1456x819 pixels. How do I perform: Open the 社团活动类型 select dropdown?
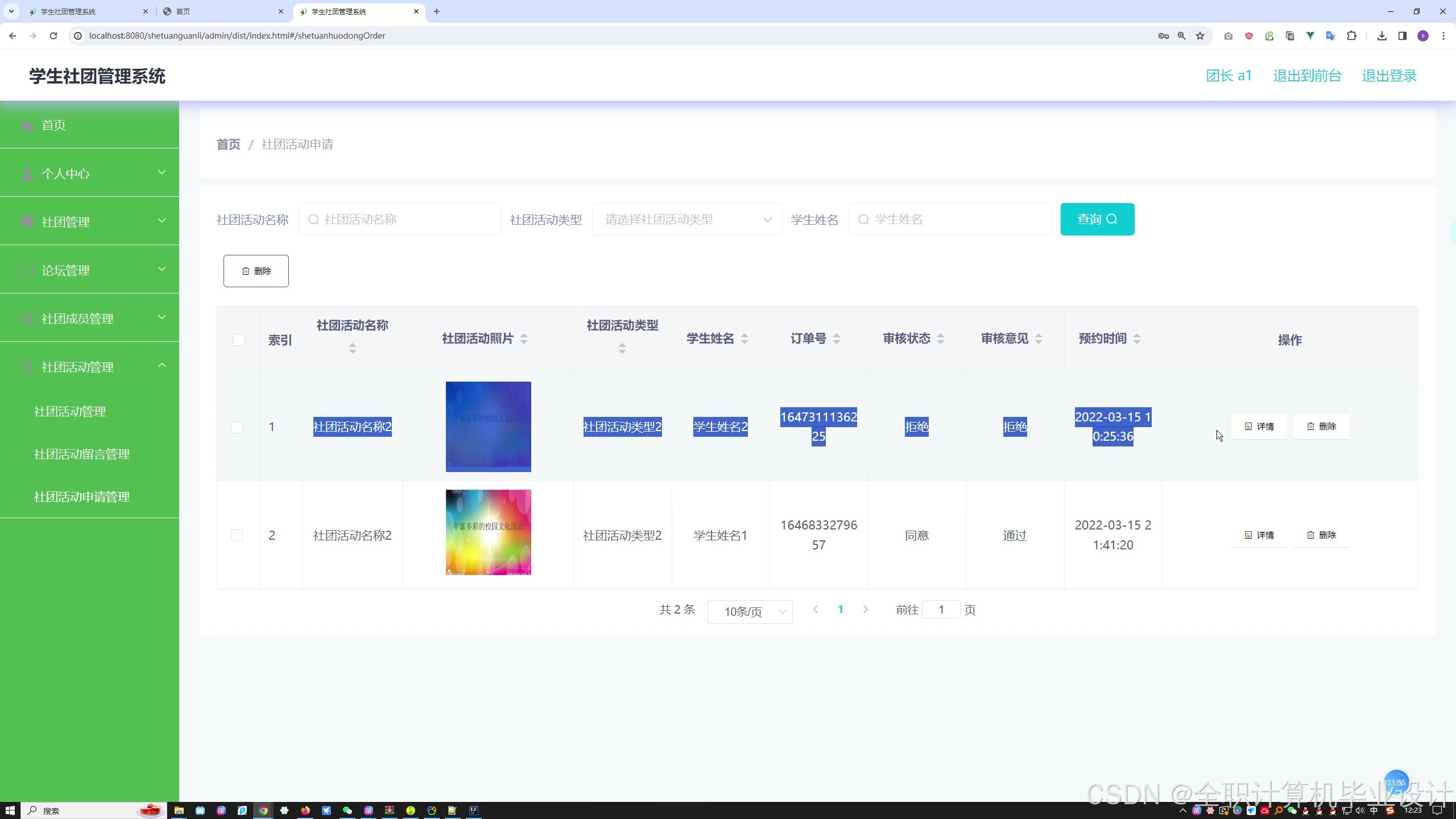coord(686,220)
